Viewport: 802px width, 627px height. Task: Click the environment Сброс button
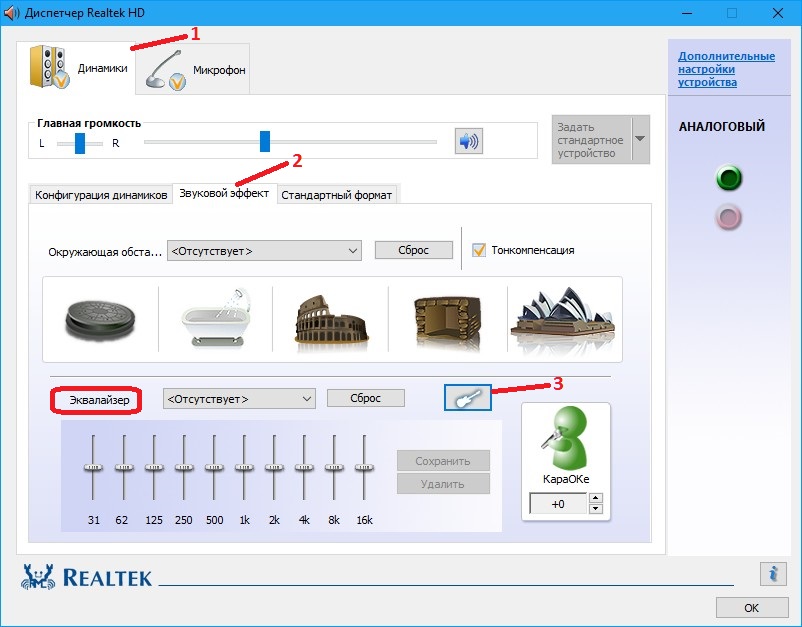[414, 250]
